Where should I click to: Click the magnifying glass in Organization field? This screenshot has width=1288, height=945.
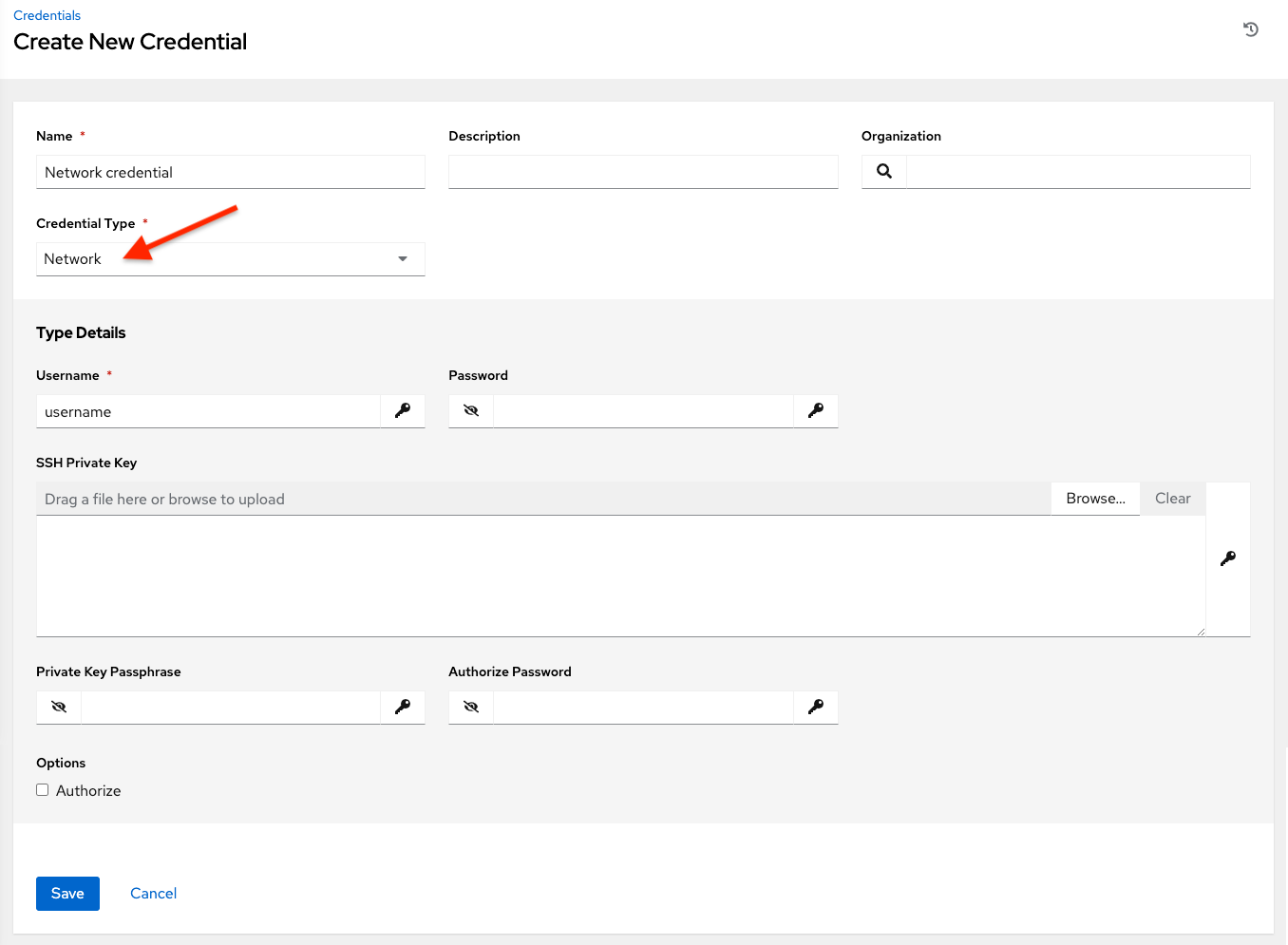click(882, 171)
